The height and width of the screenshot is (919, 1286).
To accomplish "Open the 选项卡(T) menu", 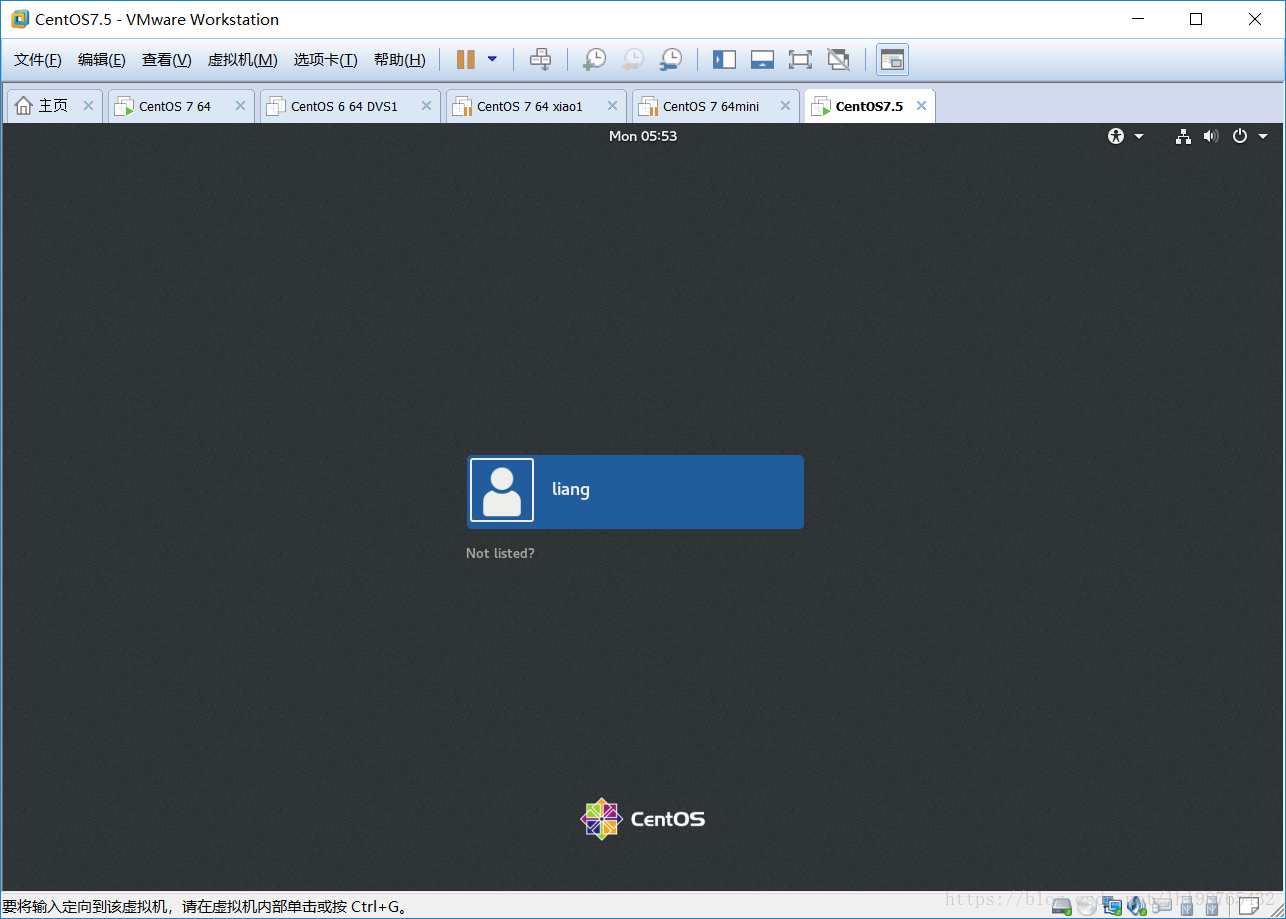I will [x=325, y=60].
